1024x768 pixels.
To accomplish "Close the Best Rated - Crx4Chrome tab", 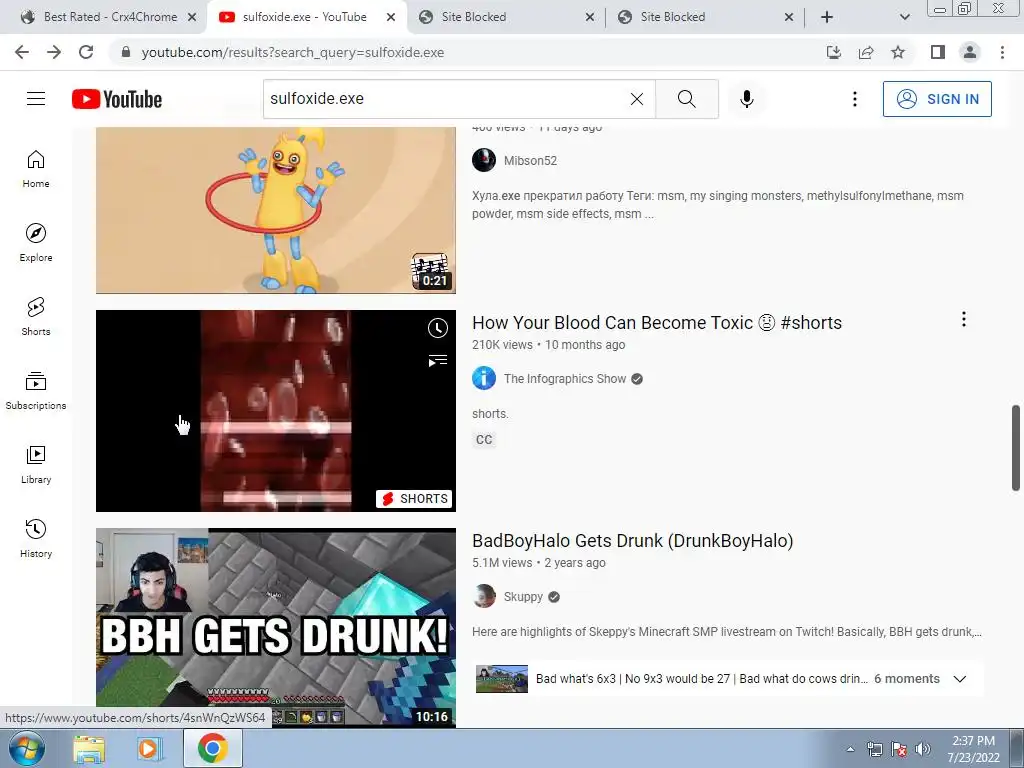I will click(x=192, y=18).
